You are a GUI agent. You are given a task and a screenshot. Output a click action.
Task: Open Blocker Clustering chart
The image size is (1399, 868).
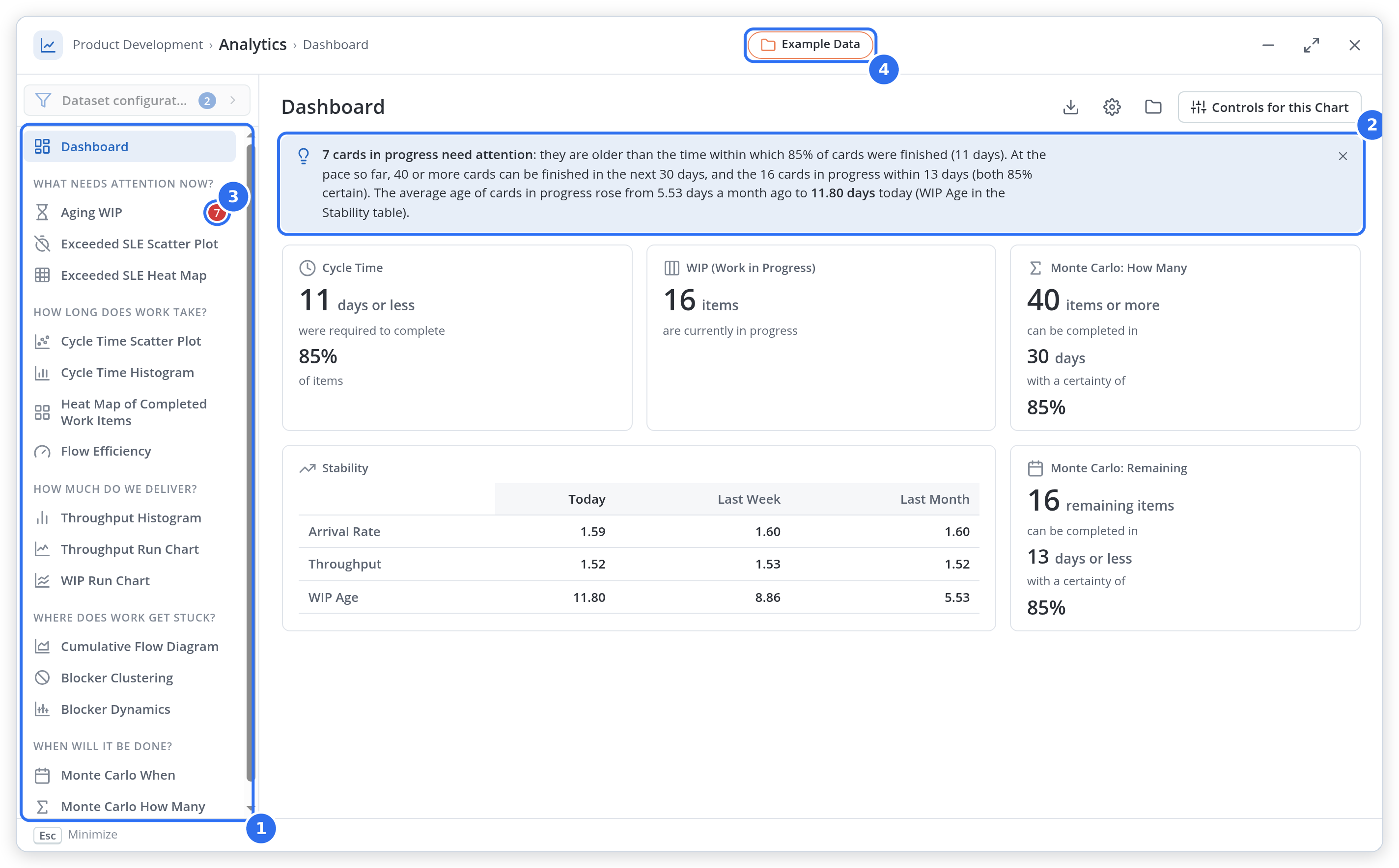click(130, 678)
